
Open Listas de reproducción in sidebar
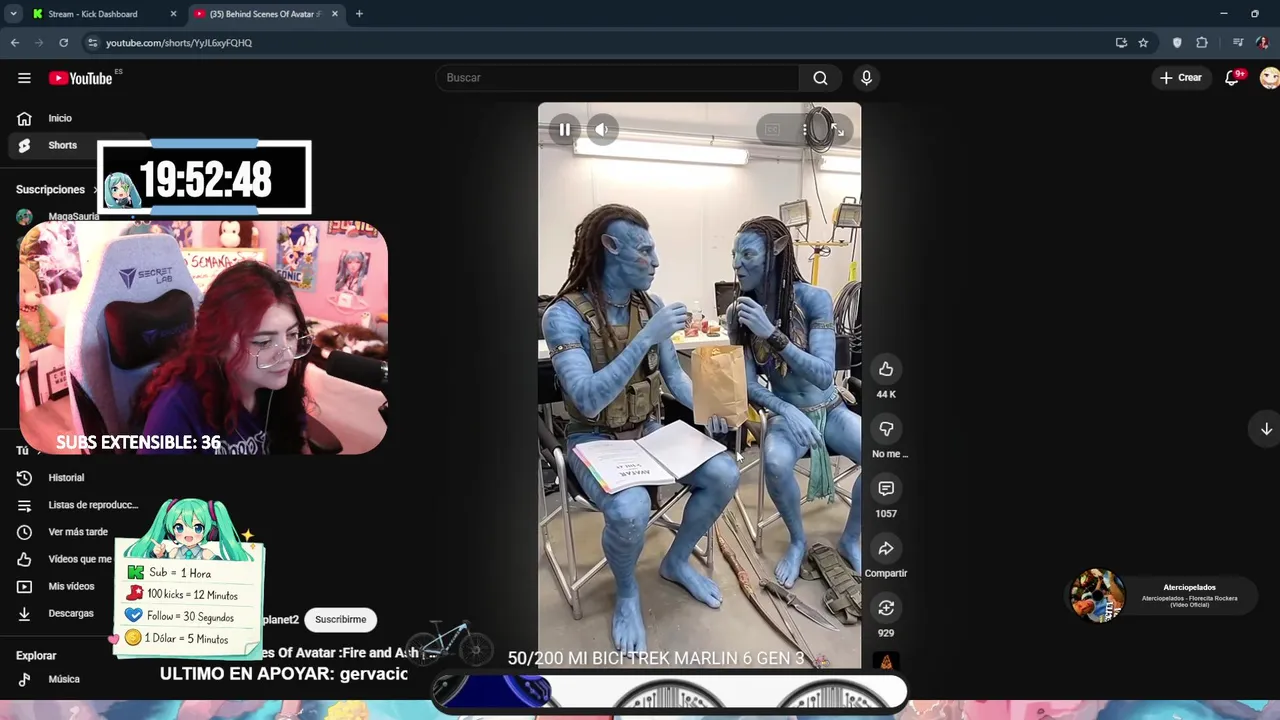[x=76, y=505]
